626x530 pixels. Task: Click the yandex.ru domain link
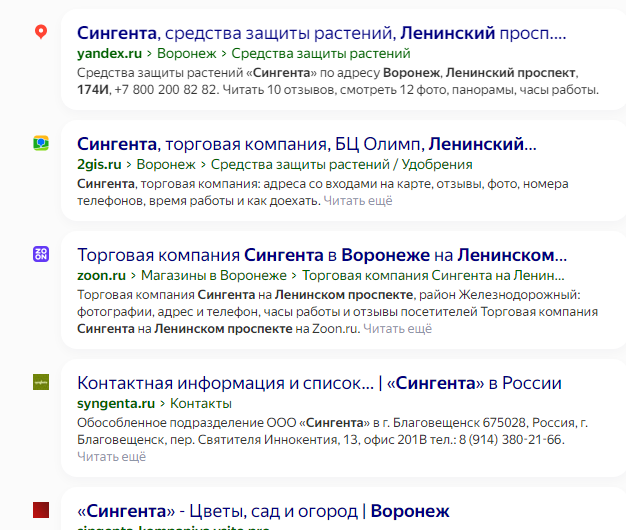(x=109, y=53)
